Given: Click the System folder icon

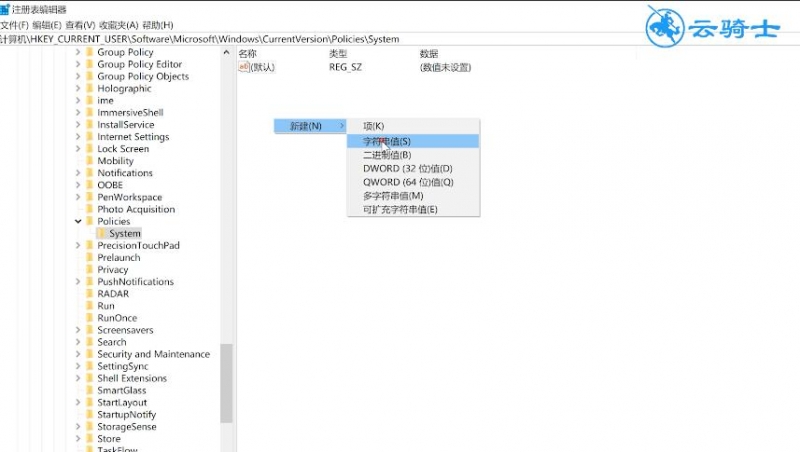Looking at the screenshot, I should click(x=102, y=233).
